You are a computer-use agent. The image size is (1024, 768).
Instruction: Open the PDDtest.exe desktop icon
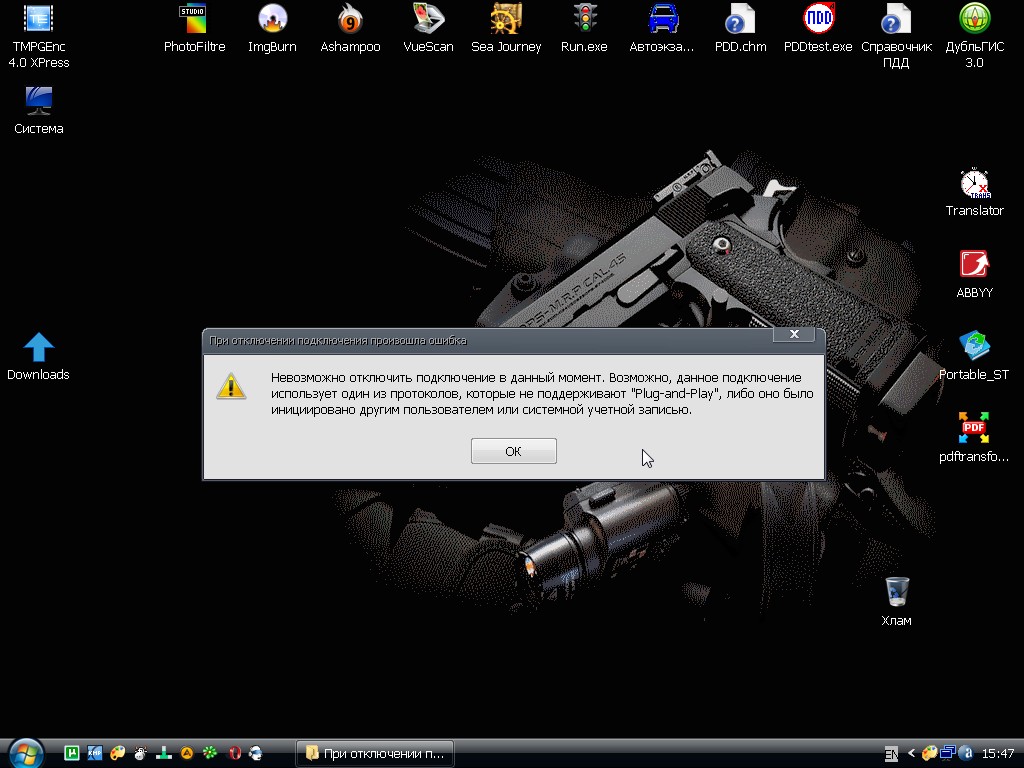818,28
